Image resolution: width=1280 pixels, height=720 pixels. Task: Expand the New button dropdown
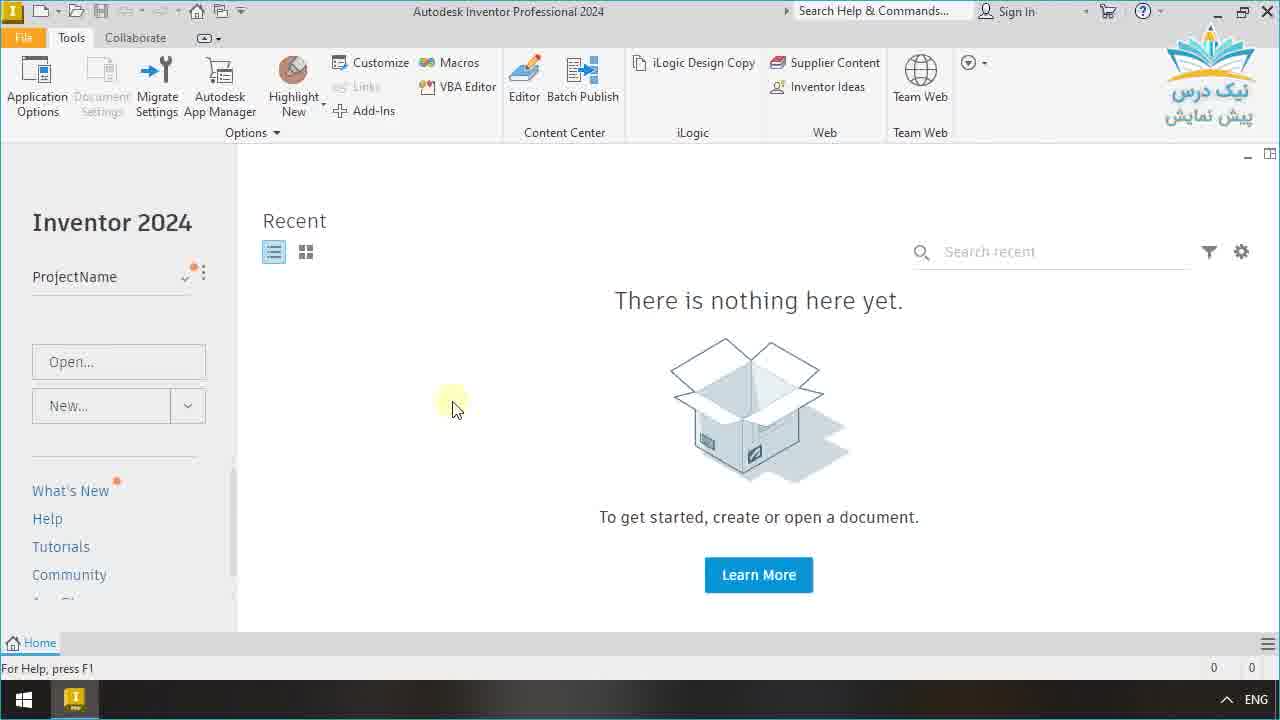(x=187, y=405)
